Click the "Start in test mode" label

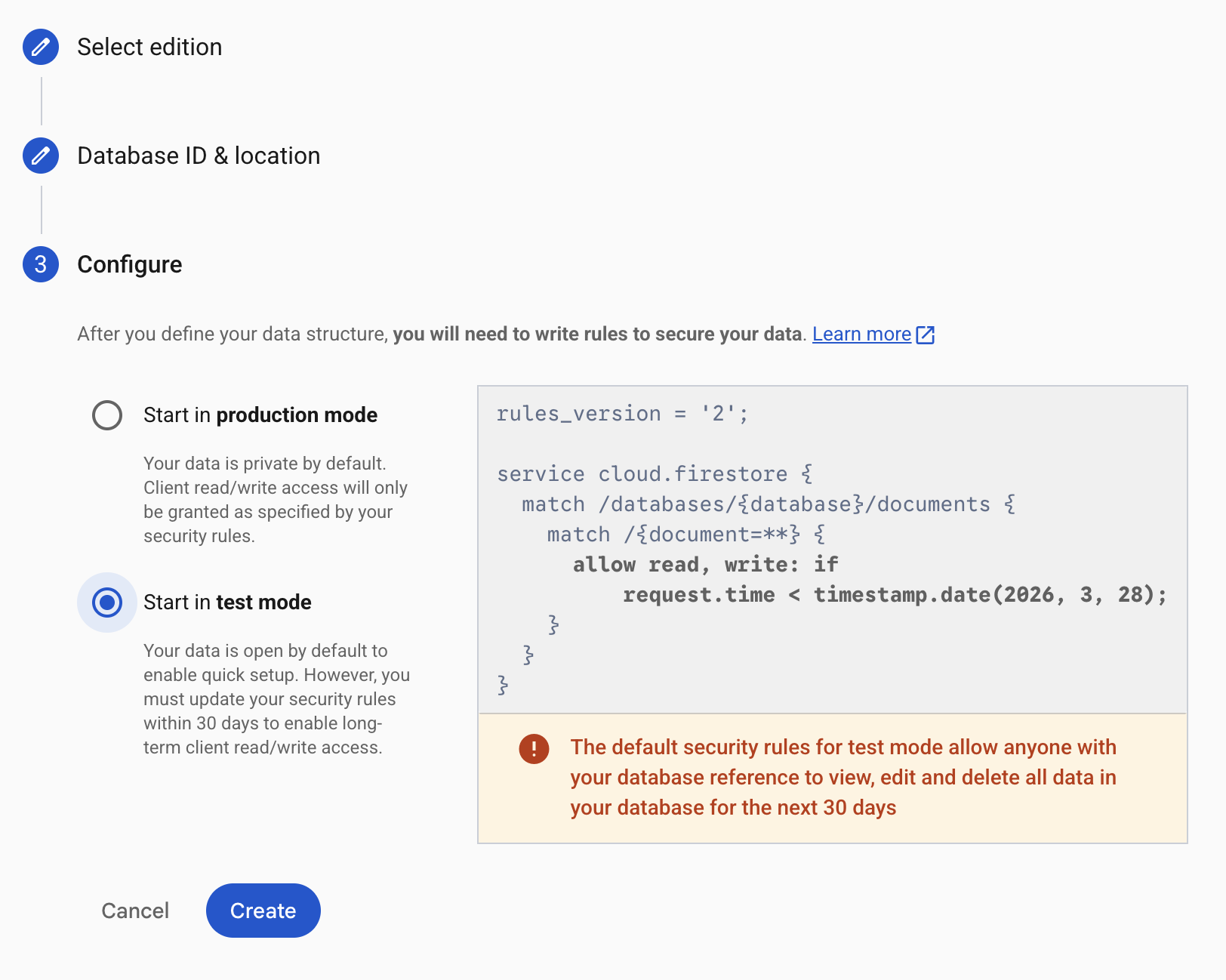pyautogui.click(x=227, y=602)
